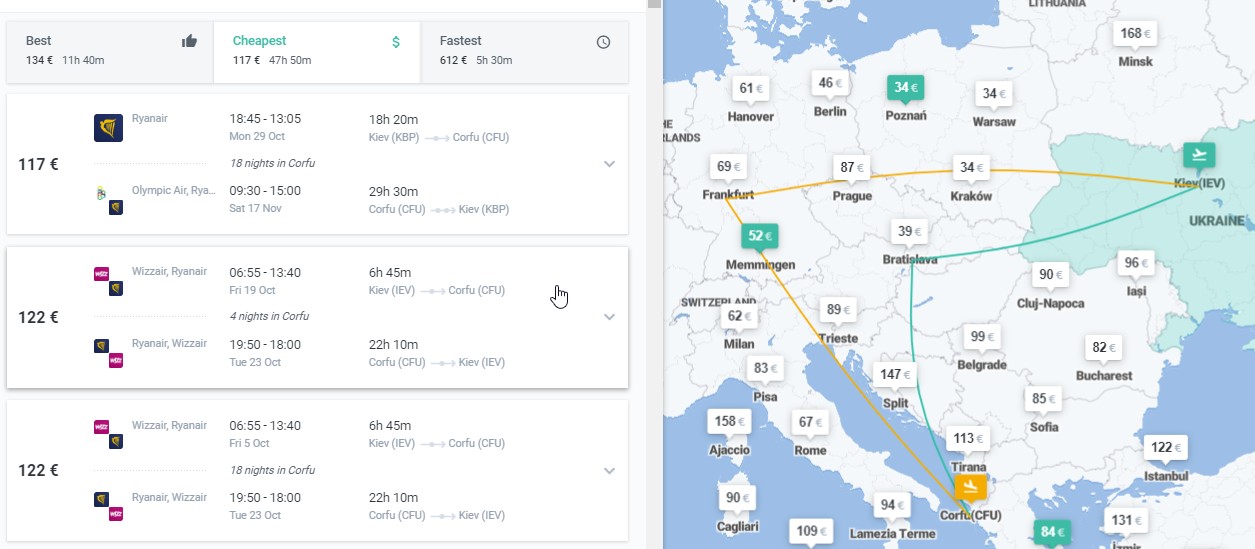This screenshot has width=1255, height=549.
Task: Click the clock icon in Fastest tab
Action: click(603, 42)
